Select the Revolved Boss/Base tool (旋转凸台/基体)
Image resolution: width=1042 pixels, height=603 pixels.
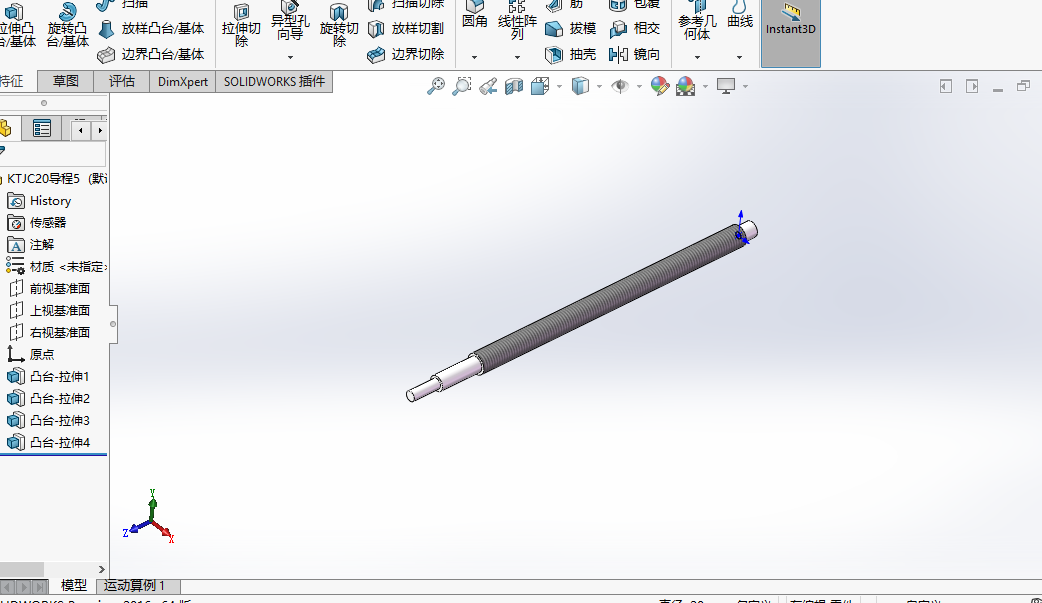[67, 25]
